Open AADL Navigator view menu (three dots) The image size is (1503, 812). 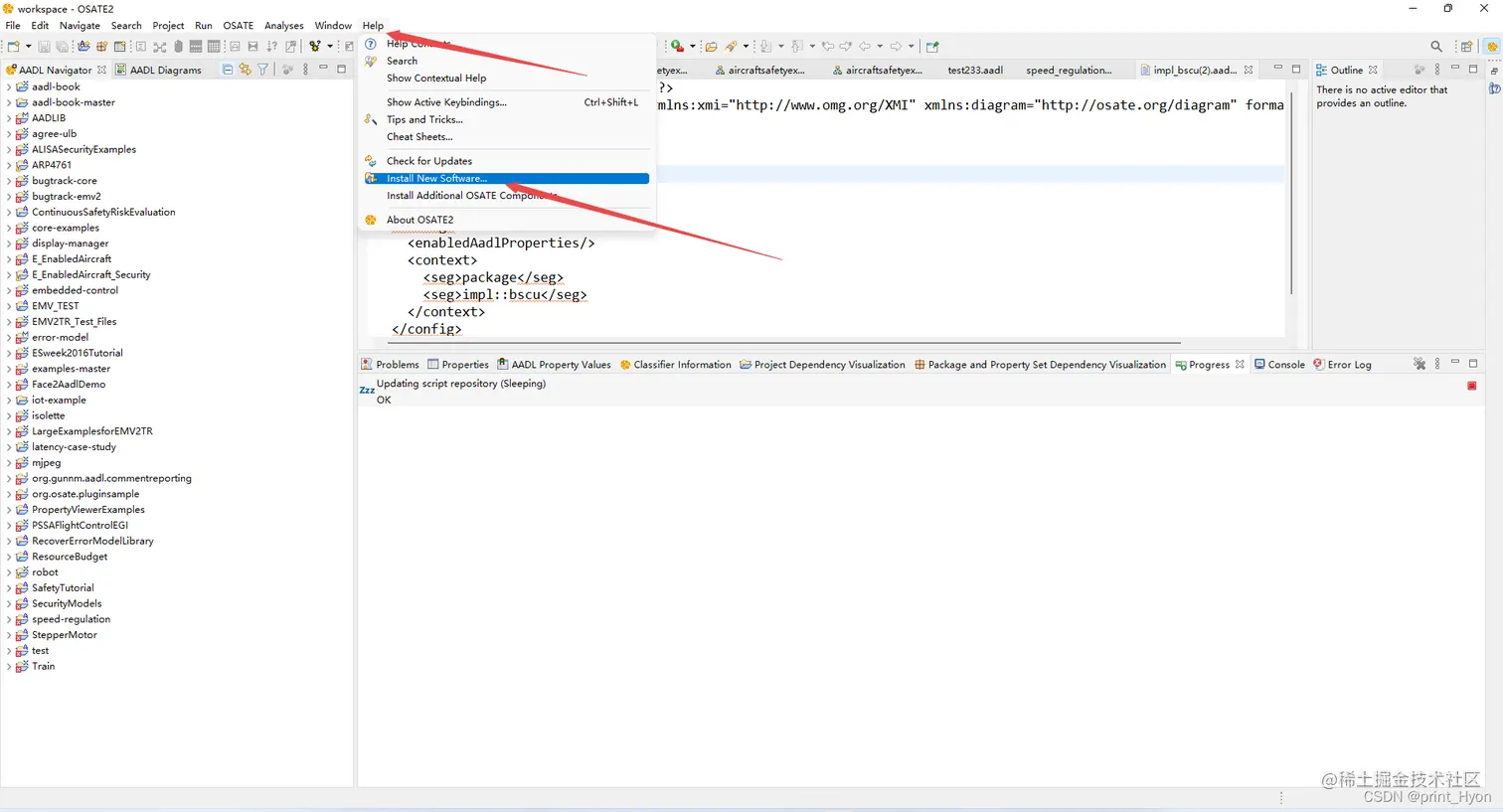click(305, 70)
